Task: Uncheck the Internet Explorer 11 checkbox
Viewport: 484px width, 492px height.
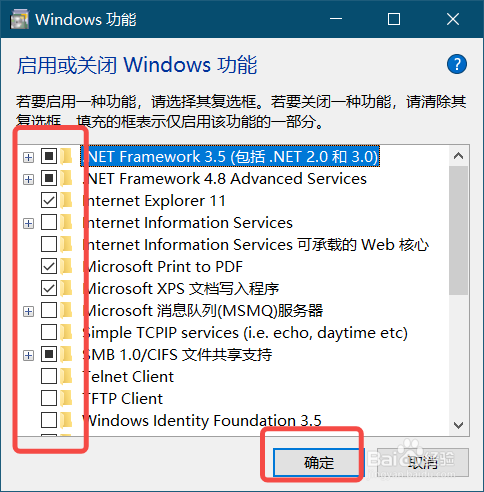Action: tap(49, 201)
